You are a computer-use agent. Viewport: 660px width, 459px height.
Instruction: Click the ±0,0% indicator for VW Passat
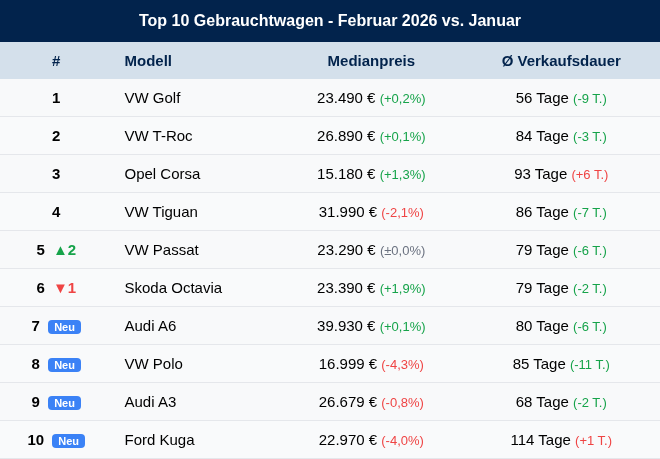coord(402,251)
